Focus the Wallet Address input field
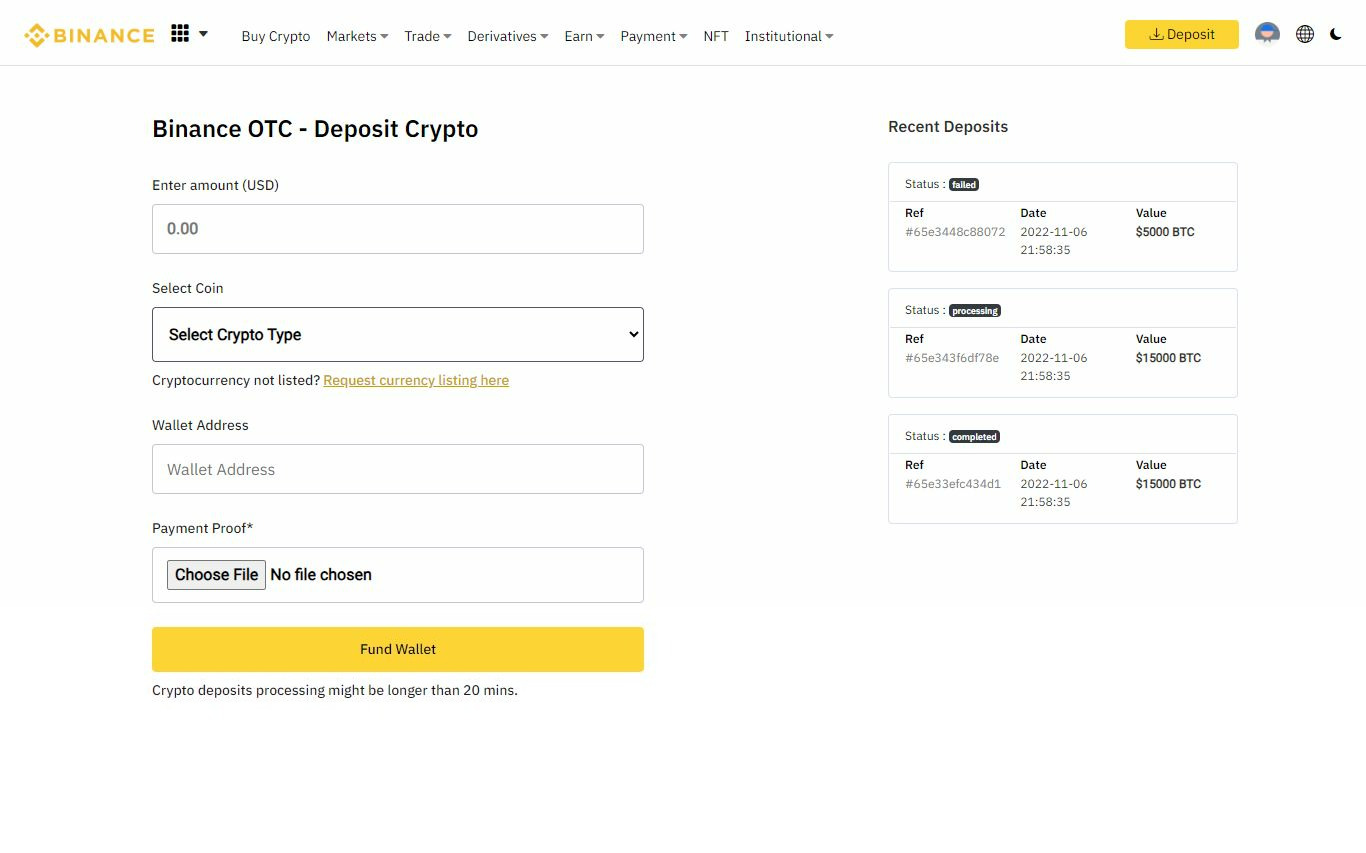The image size is (1366, 853). click(x=398, y=469)
